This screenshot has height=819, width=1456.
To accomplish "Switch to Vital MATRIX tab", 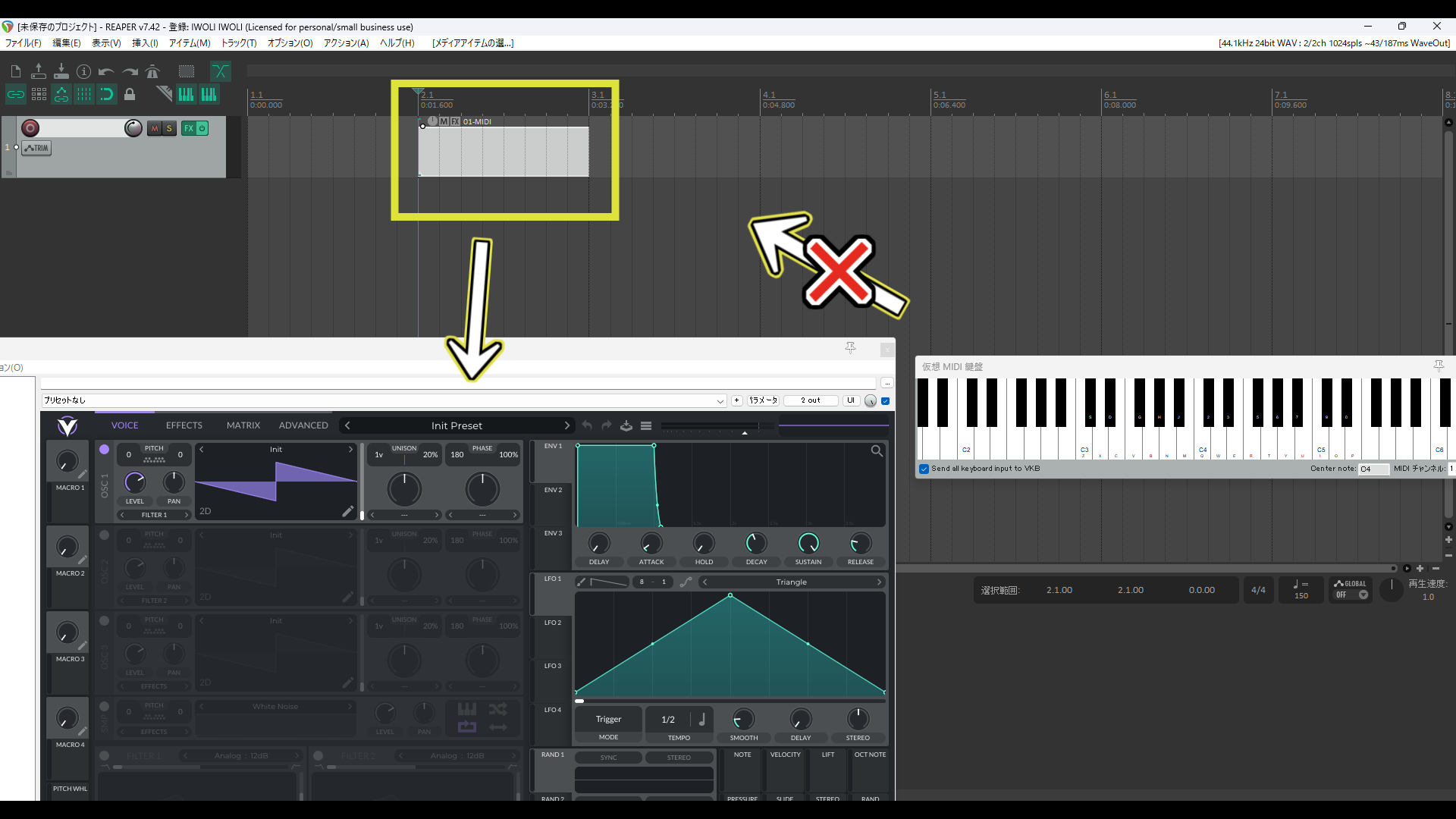I will [x=243, y=425].
